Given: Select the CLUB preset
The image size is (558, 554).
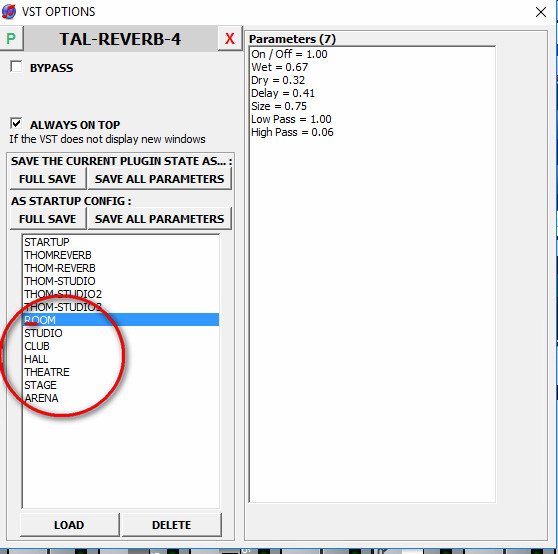Looking at the screenshot, I should (x=121, y=346).
